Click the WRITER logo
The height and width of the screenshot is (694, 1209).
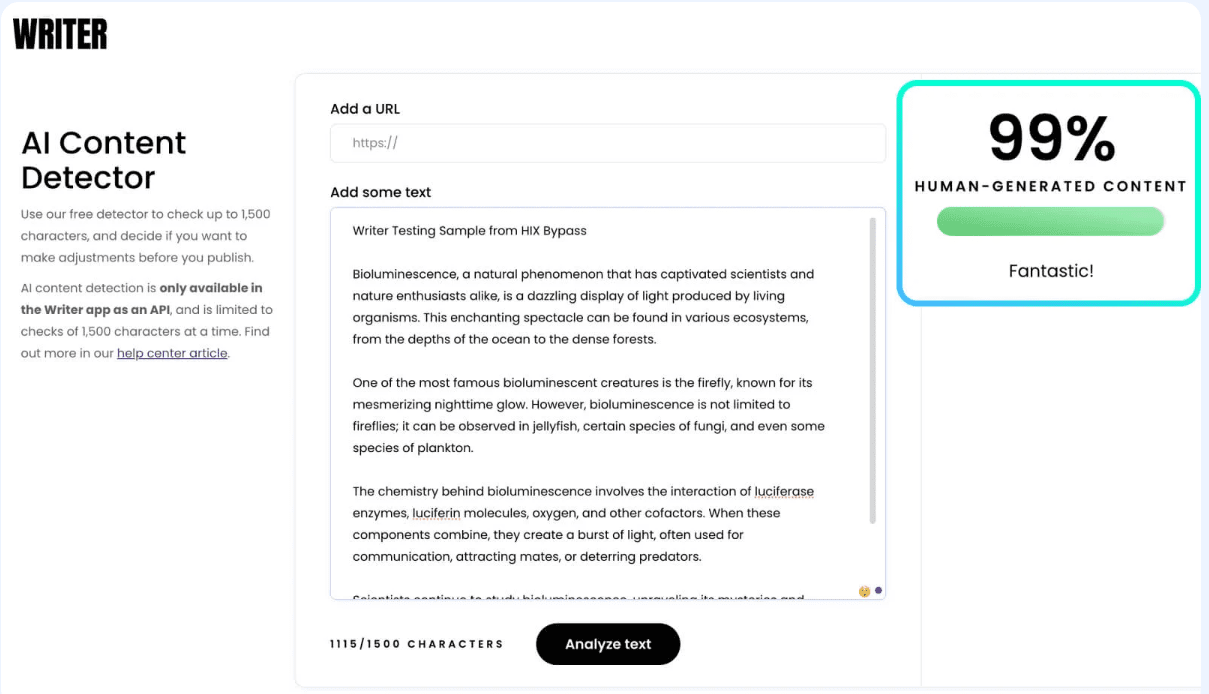tap(60, 34)
